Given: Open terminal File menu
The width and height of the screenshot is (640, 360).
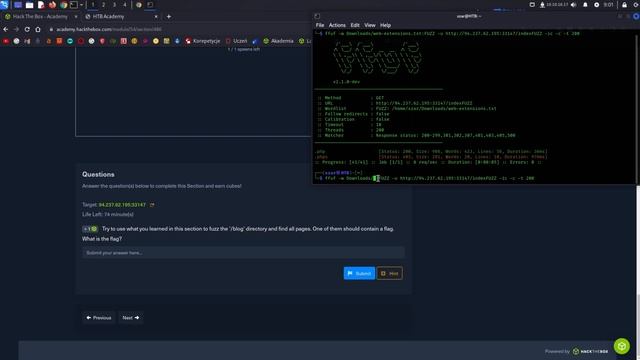Looking at the screenshot, I should click(320, 25).
